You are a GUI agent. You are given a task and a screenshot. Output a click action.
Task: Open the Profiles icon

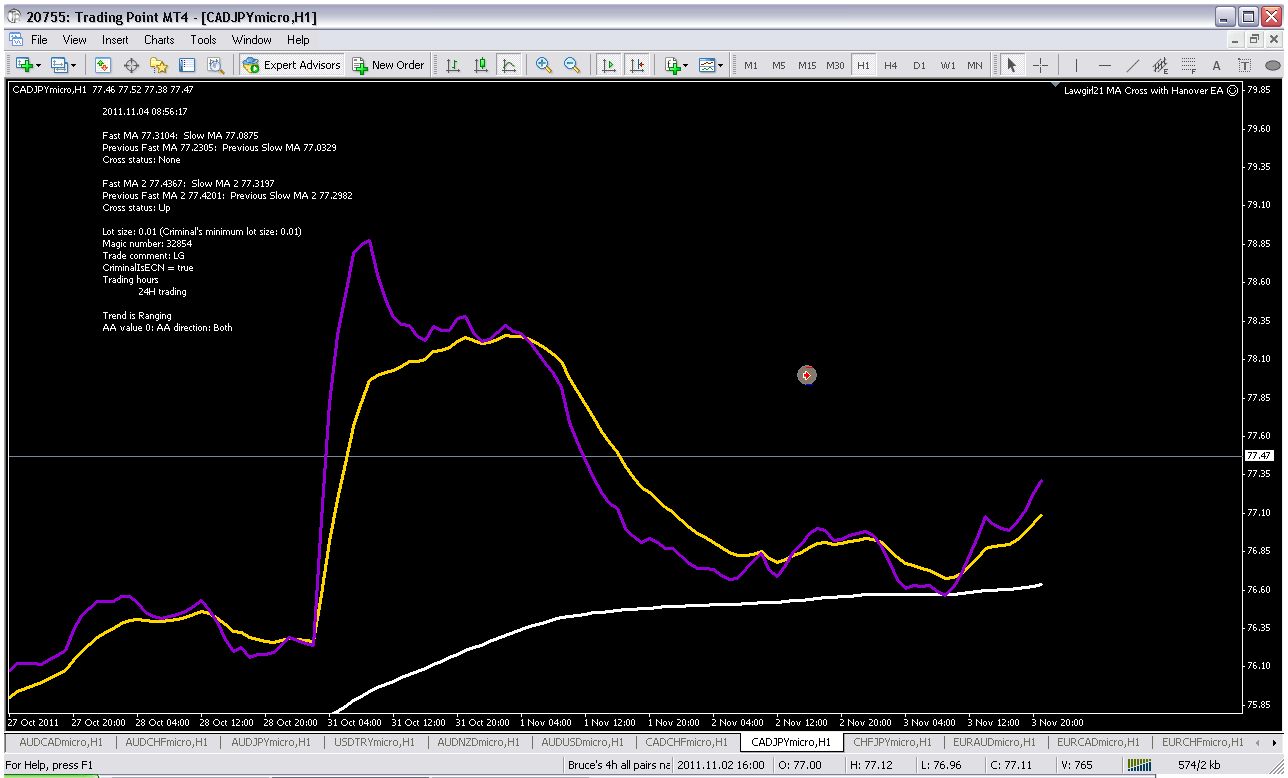click(x=59, y=65)
